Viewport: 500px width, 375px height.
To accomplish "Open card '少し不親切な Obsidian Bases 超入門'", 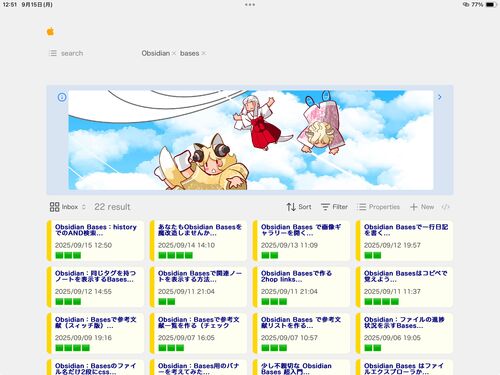I will (302, 367).
